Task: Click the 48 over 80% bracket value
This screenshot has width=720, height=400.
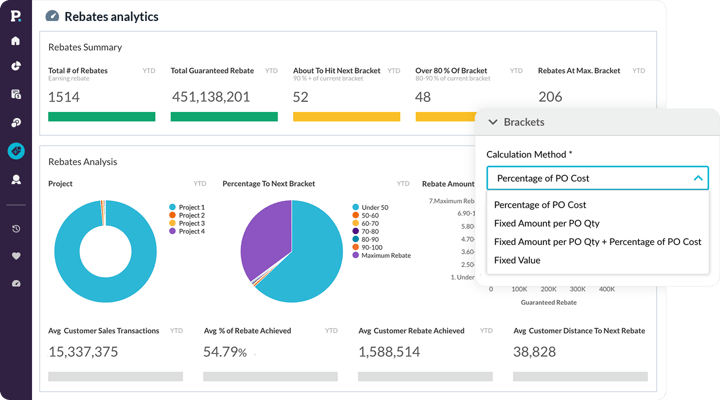Action: click(x=423, y=97)
